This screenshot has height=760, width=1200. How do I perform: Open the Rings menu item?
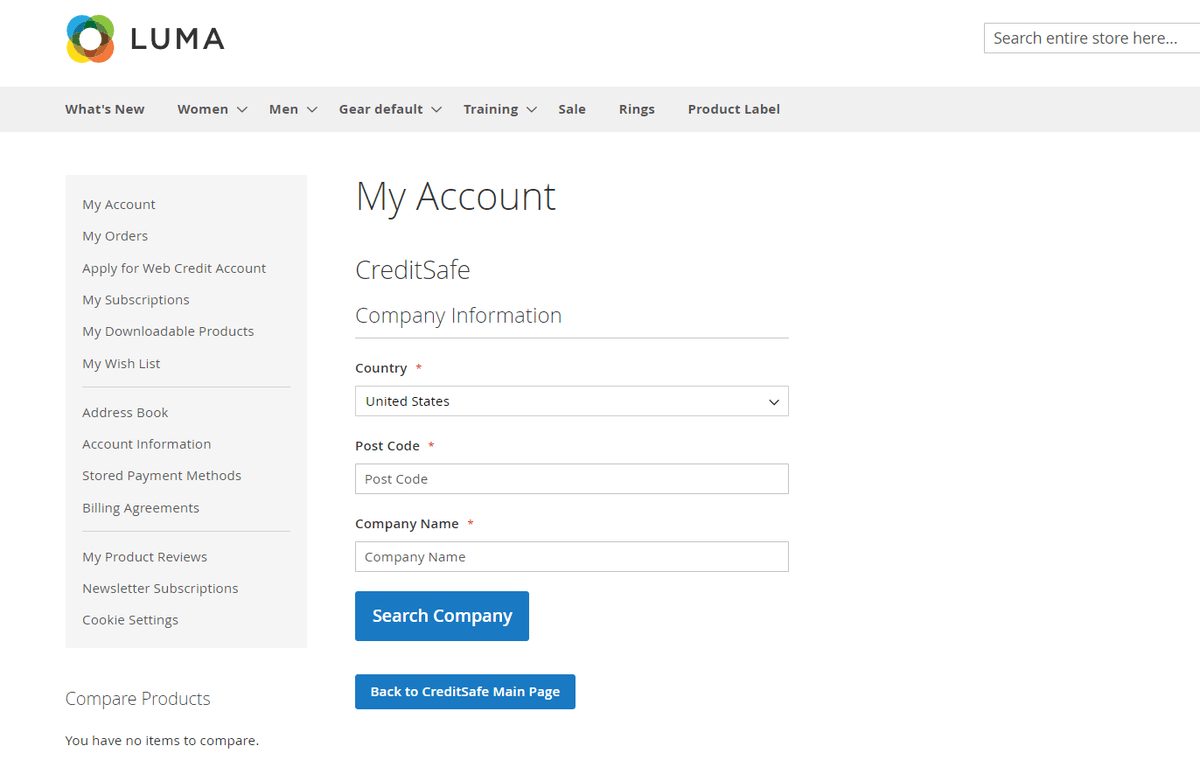pyautogui.click(x=636, y=109)
